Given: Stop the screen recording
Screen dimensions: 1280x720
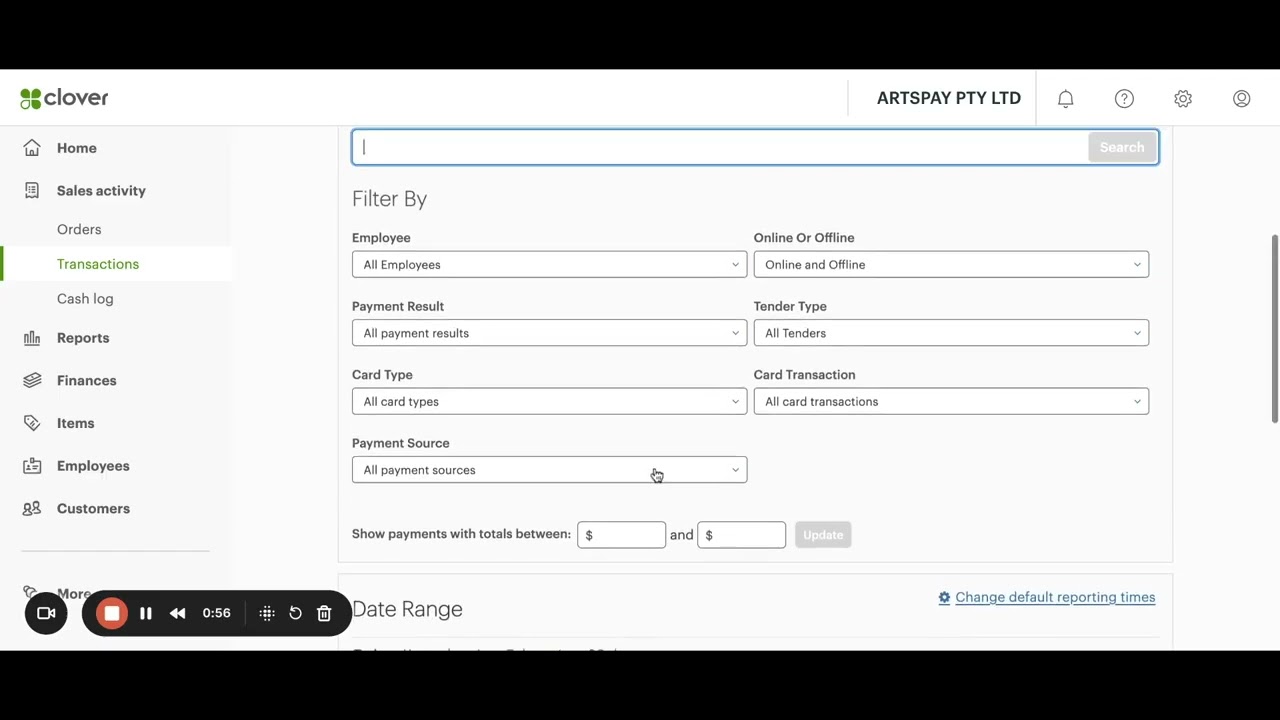Looking at the screenshot, I should (112, 613).
